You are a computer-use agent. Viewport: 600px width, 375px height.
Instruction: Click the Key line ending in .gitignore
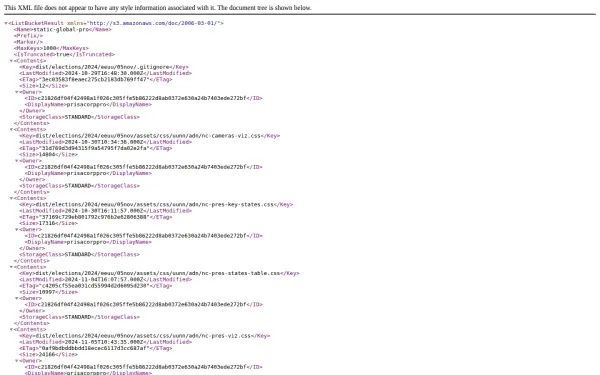(x=104, y=67)
